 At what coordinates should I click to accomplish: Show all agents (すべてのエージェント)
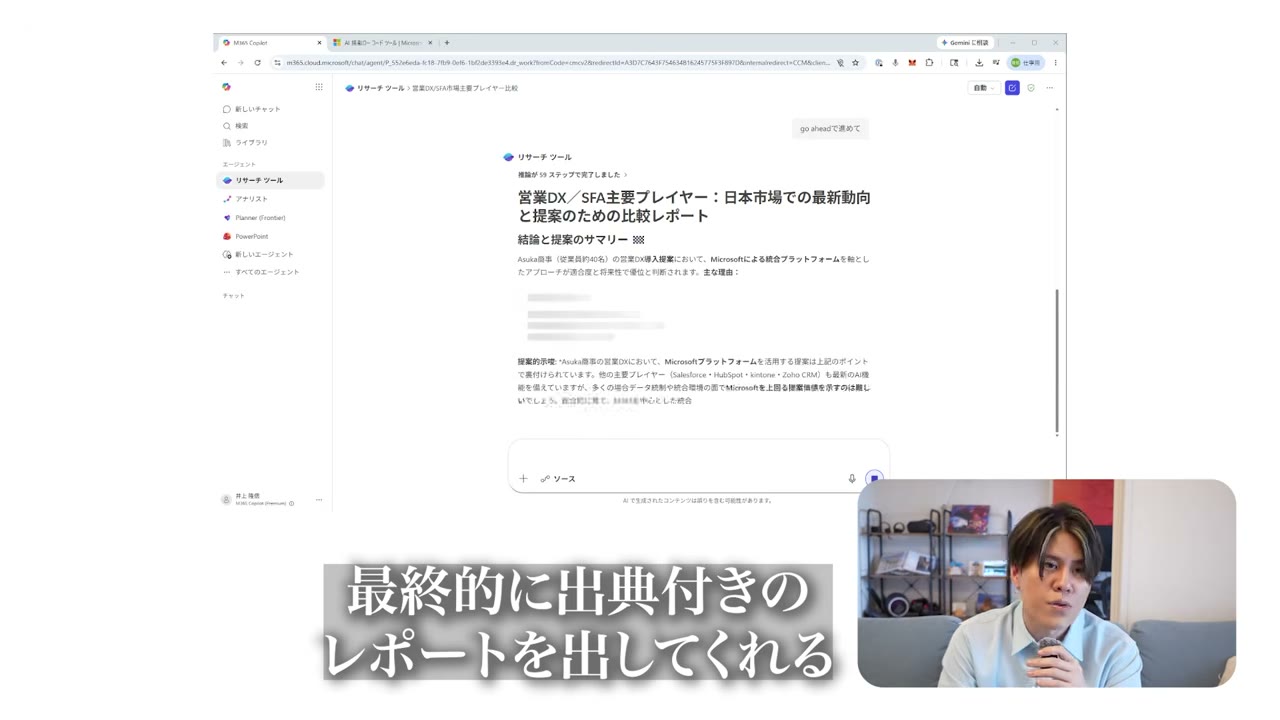[261, 272]
